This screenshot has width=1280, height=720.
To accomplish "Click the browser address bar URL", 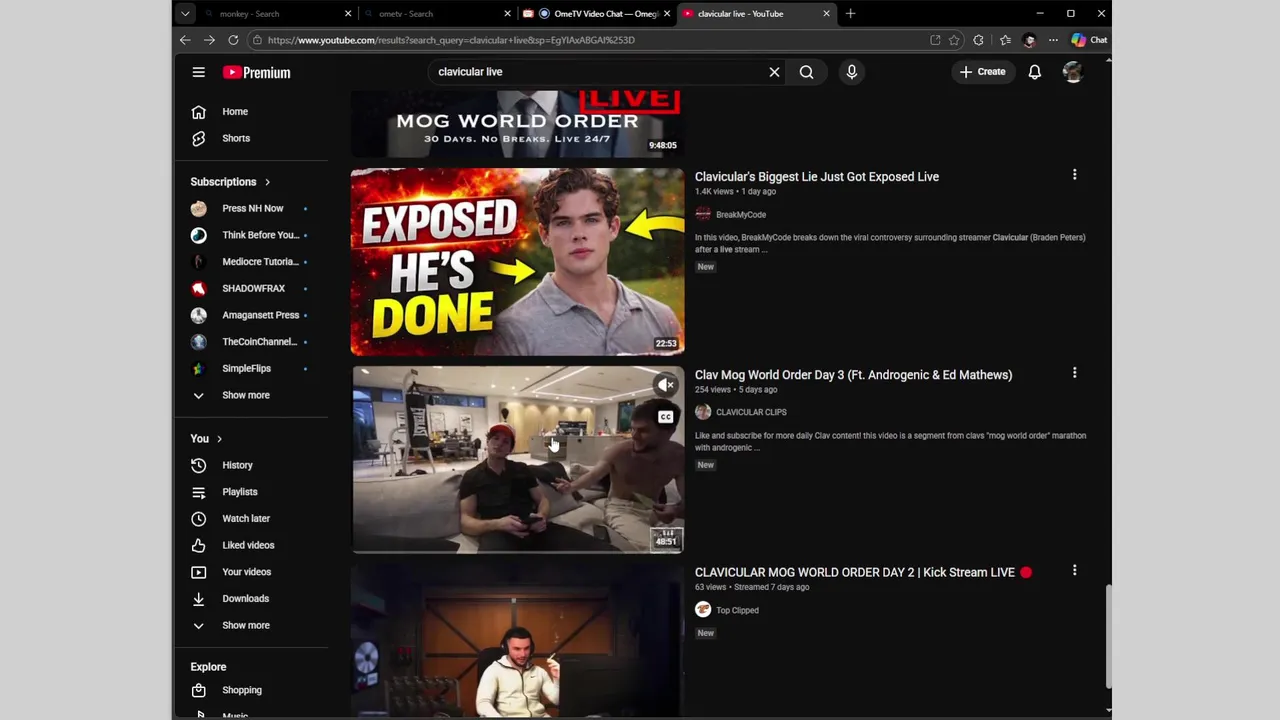I will coord(451,40).
